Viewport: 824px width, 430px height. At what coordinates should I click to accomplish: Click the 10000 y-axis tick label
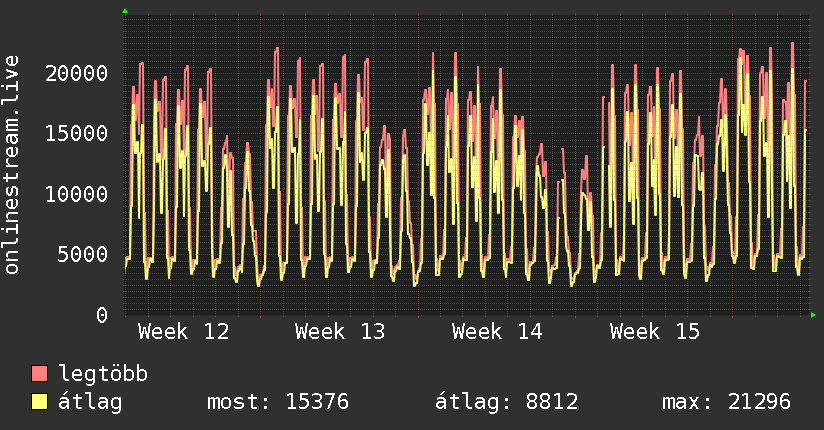tap(77, 194)
